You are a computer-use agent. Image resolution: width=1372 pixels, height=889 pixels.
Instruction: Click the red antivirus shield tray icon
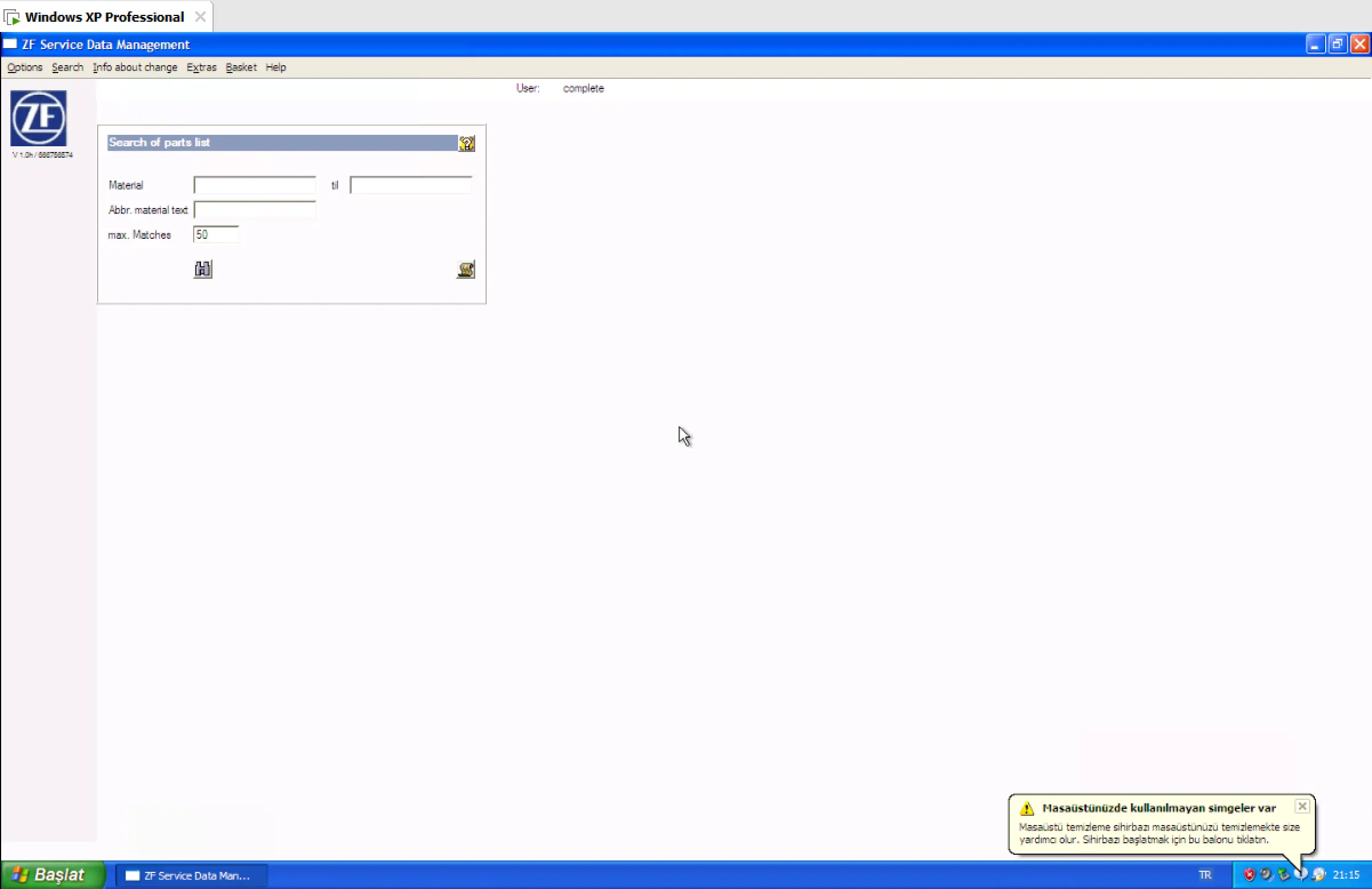pyautogui.click(x=1249, y=875)
